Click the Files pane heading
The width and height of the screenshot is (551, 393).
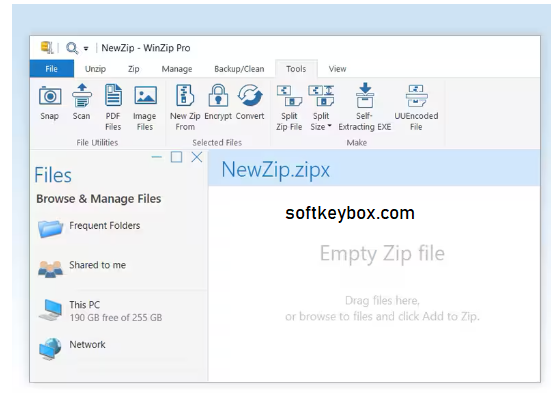pos(53,175)
